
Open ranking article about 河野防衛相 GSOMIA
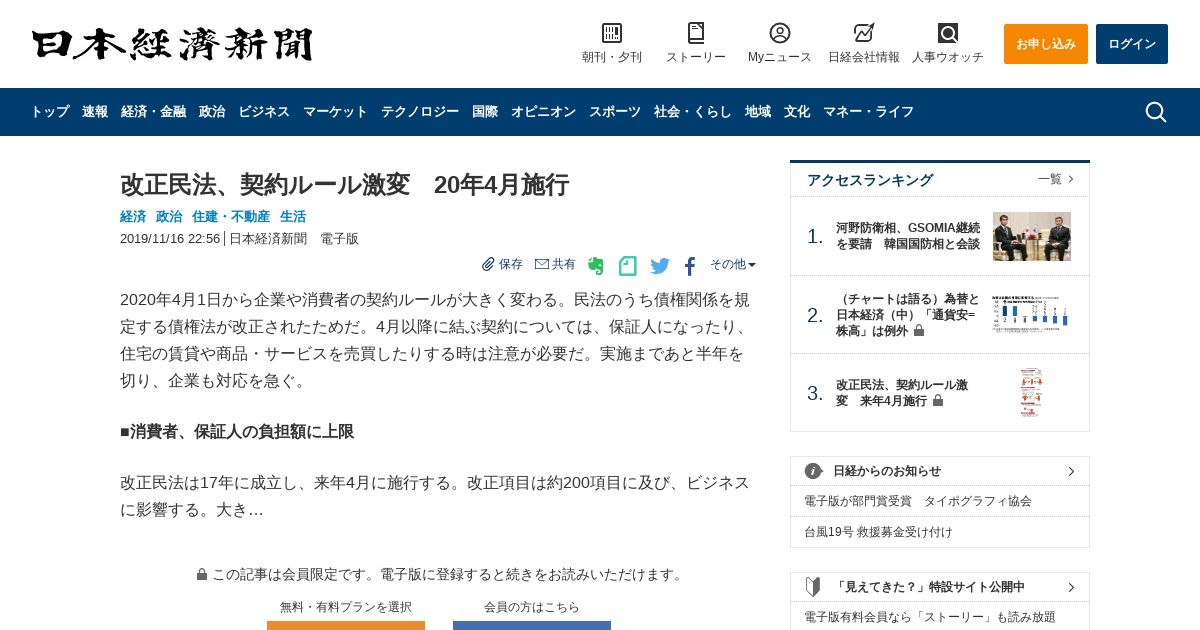908,236
